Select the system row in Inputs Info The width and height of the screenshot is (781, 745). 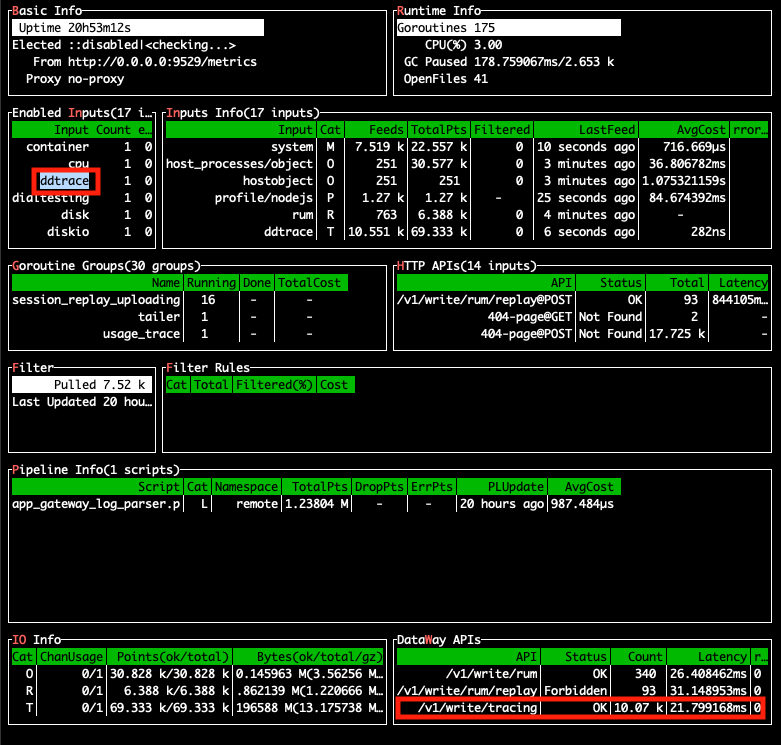(467, 147)
